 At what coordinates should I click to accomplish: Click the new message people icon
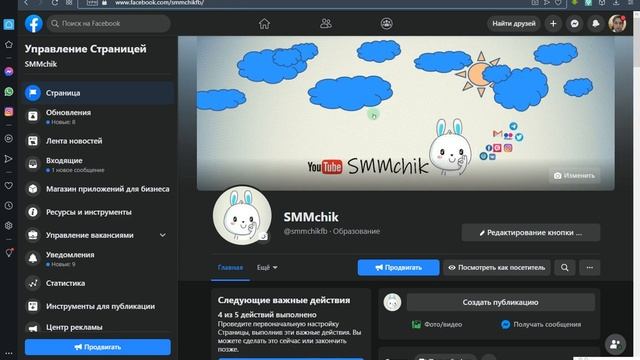point(615,344)
